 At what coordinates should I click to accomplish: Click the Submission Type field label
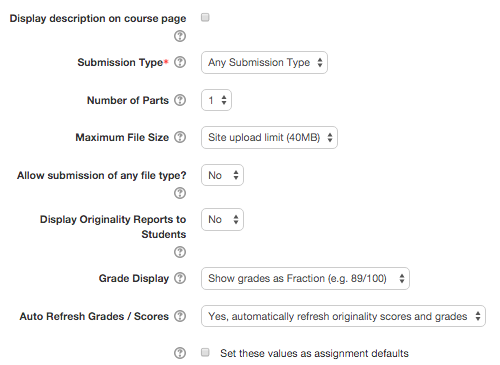tap(121, 62)
